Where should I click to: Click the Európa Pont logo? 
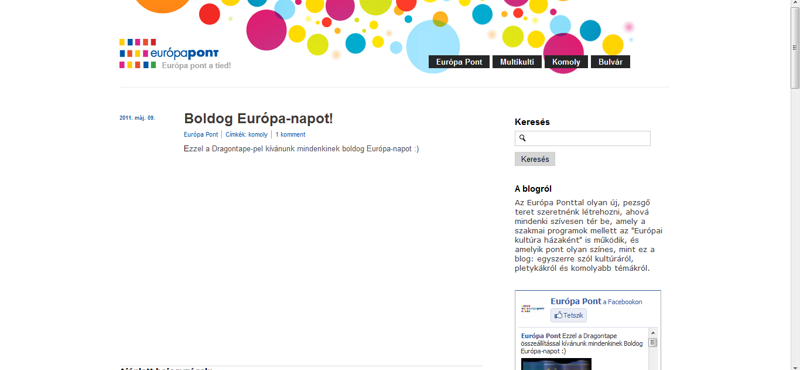169,54
